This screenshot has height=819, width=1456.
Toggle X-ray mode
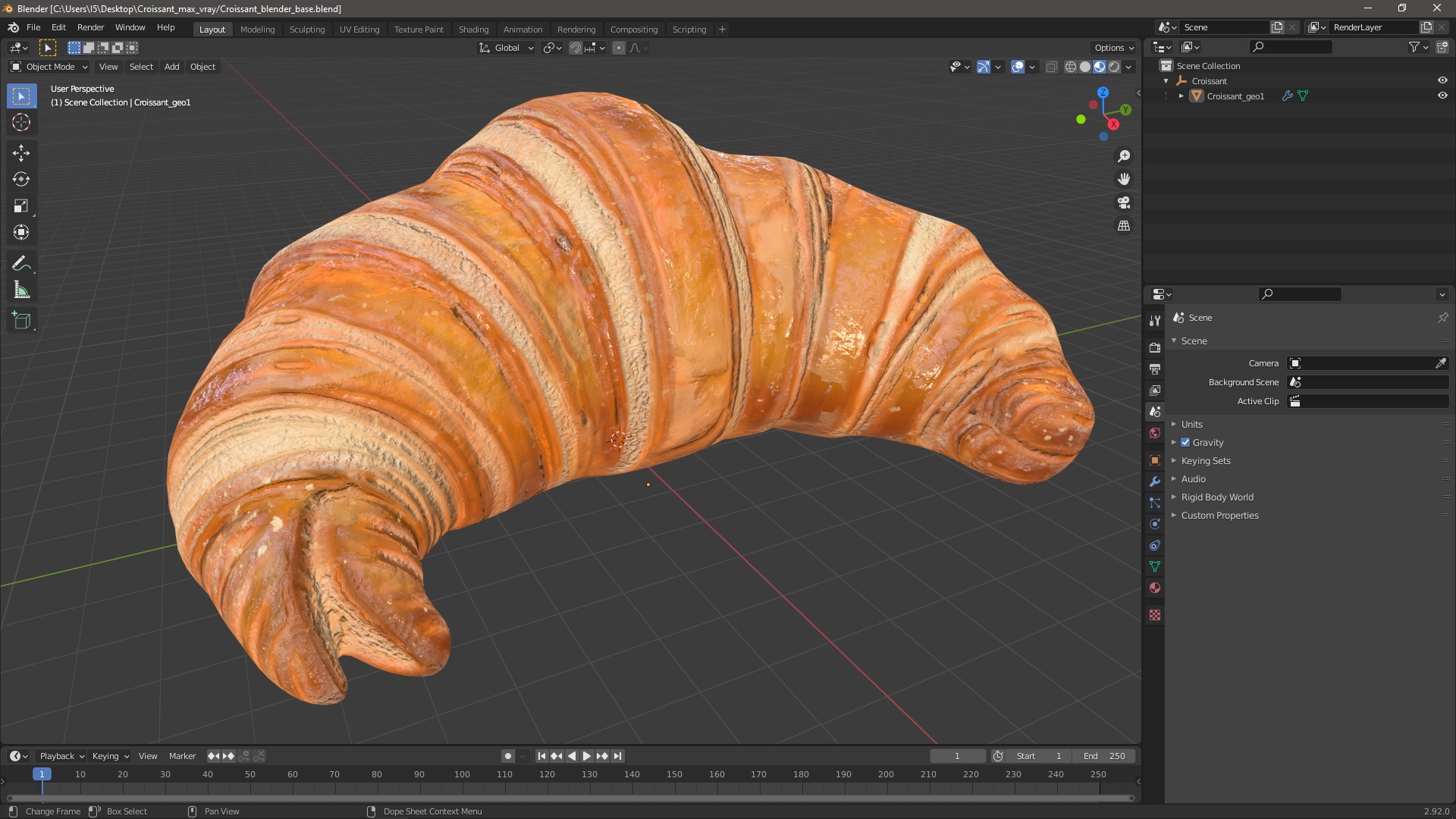tap(1051, 67)
